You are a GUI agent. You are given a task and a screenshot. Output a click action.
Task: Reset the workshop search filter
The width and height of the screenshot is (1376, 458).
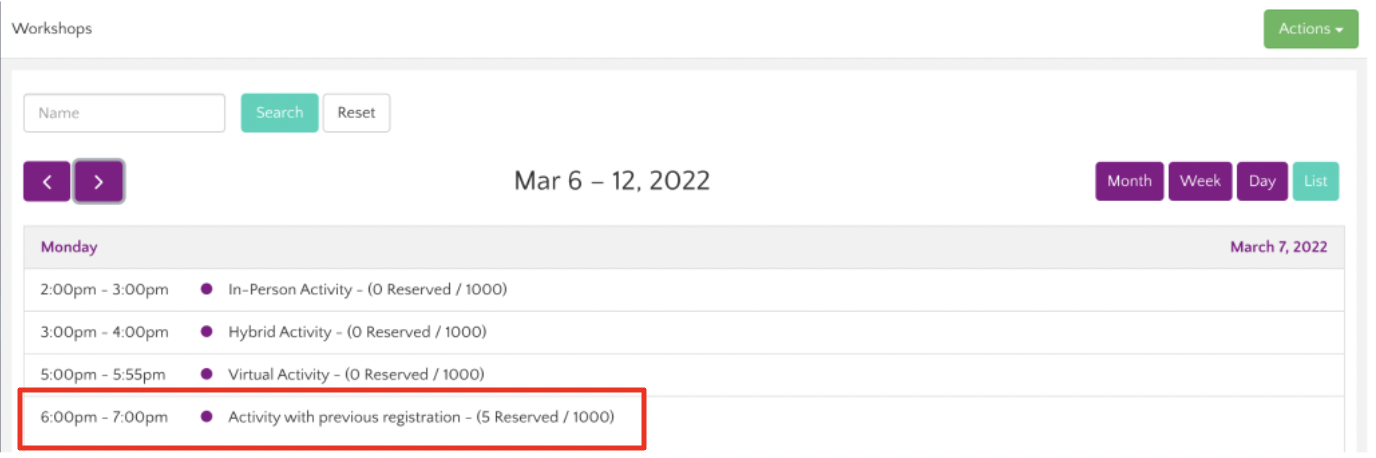[356, 113]
